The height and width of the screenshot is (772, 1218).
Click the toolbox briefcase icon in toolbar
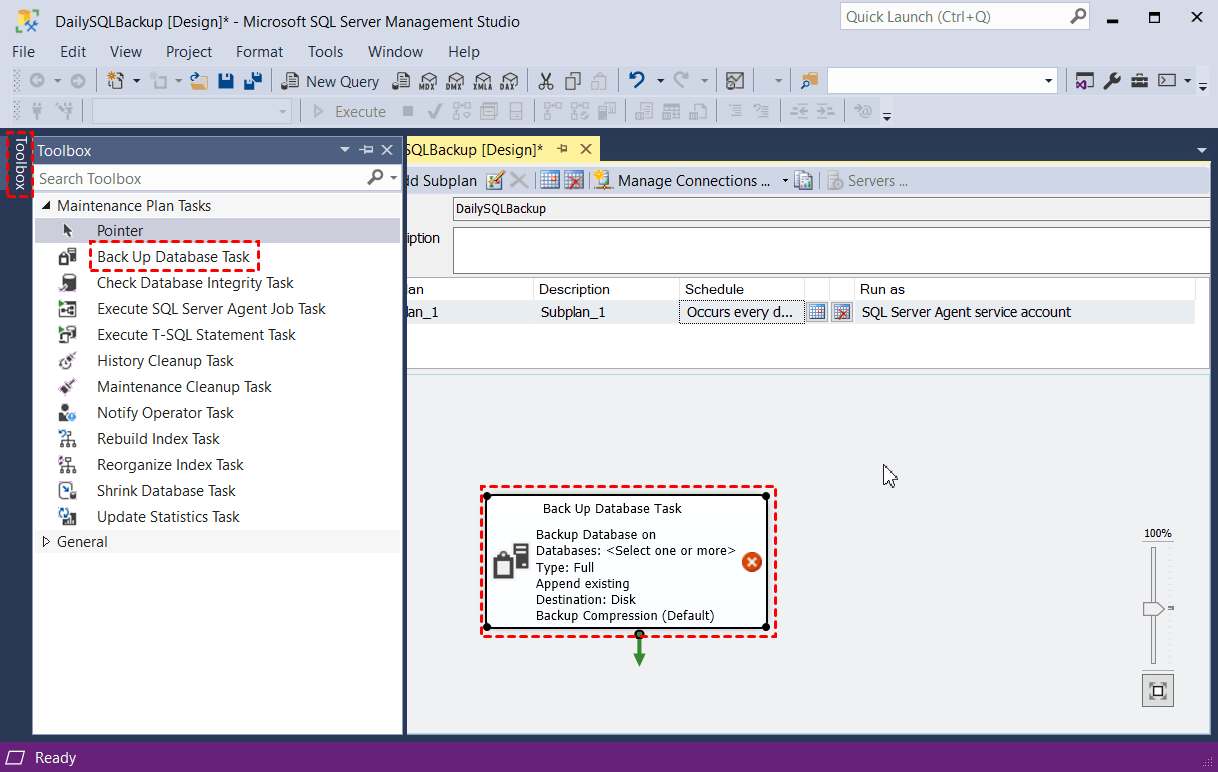[x=1139, y=81]
